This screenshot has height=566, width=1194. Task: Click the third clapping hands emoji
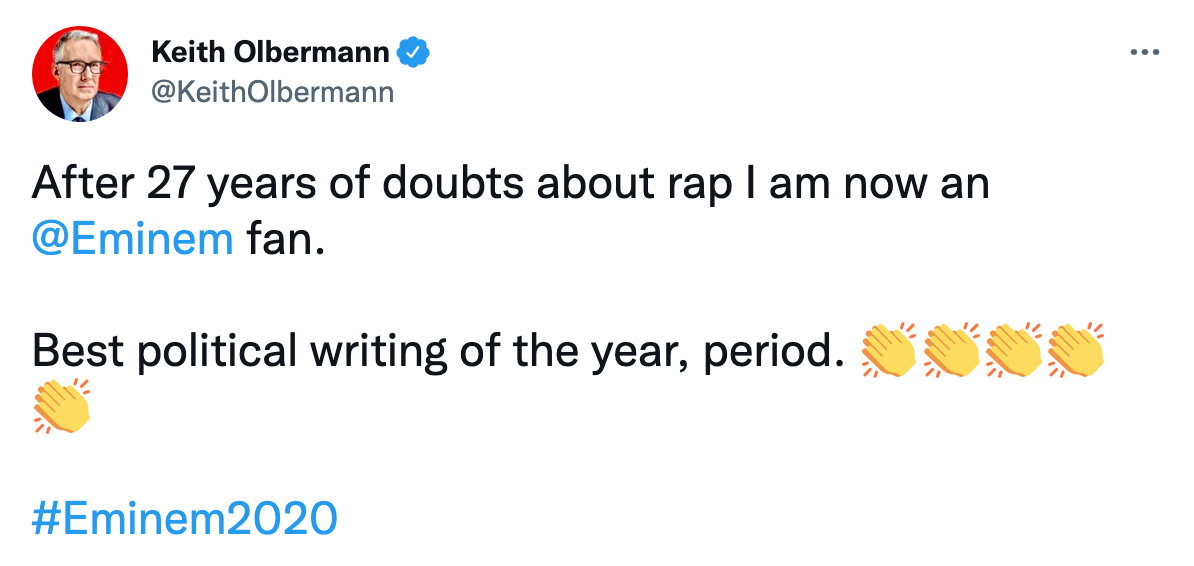tap(1013, 350)
